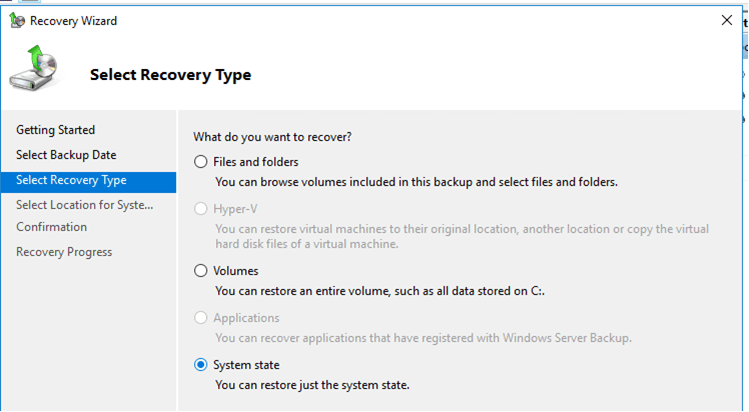749x412 pixels.
Task: Jump to the Confirmation step
Action: [52, 227]
